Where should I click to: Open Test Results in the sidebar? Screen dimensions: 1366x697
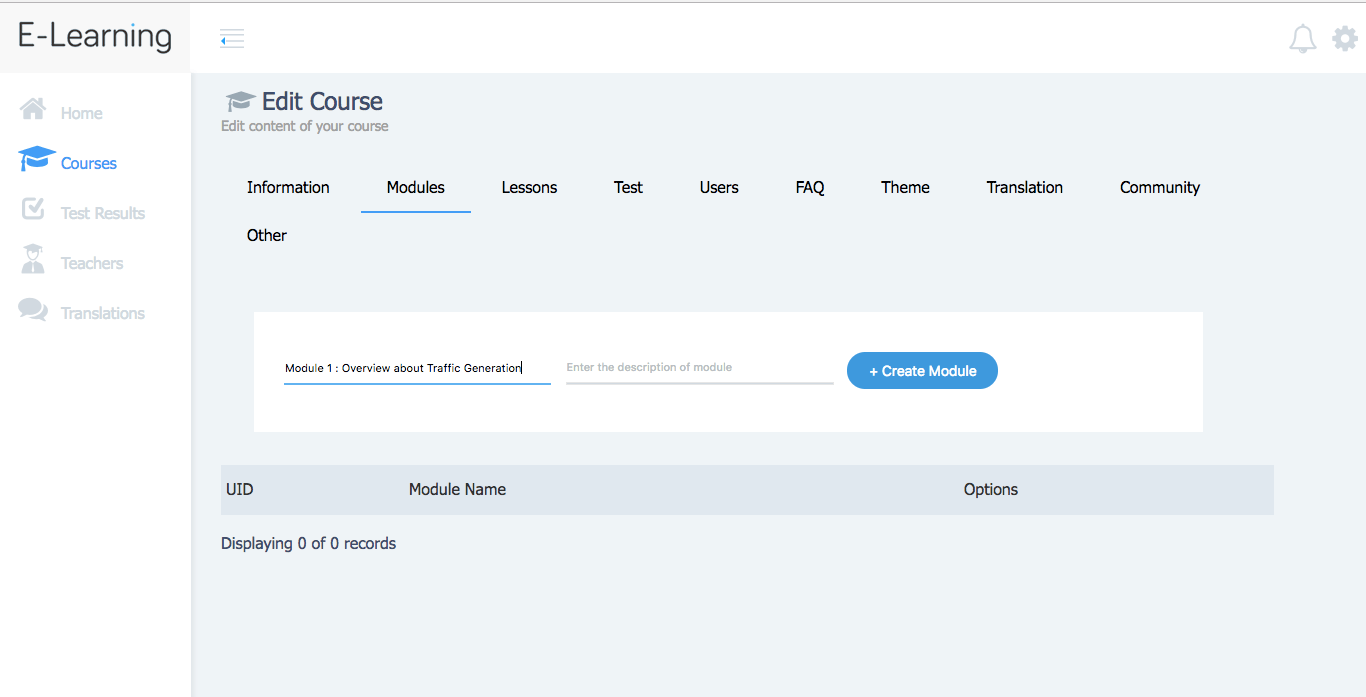point(103,214)
